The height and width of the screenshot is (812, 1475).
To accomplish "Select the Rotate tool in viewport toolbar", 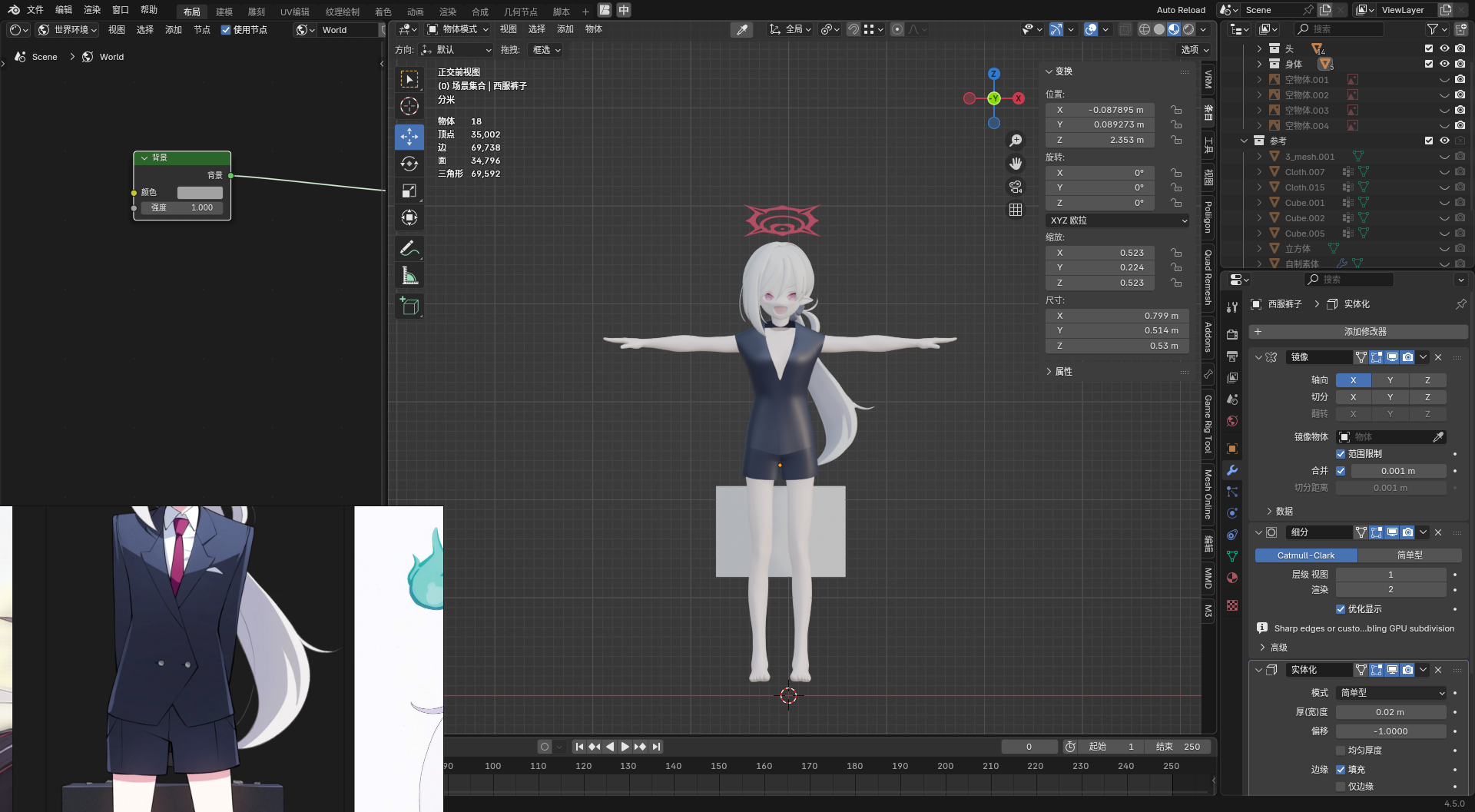I will 409,164.
